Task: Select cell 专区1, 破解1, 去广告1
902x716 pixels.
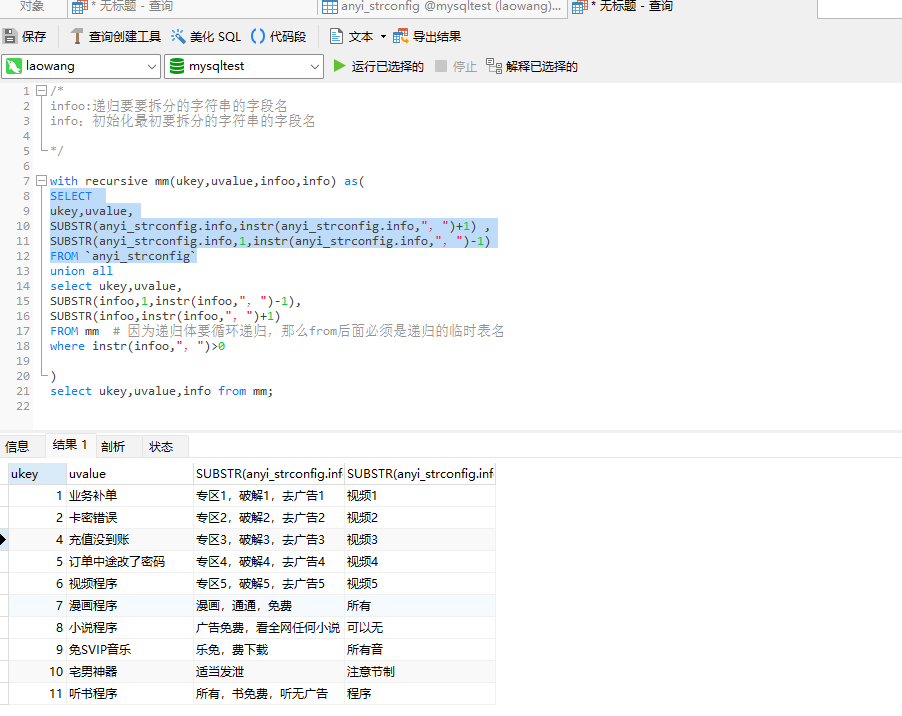Action: click(269, 496)
